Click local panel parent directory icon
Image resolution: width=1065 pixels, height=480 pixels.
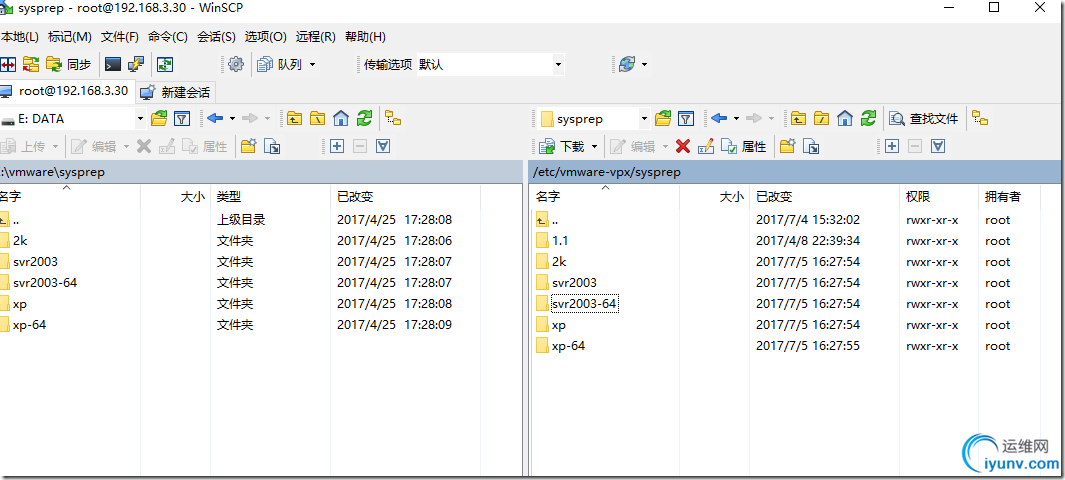click(x=295, y=119)
